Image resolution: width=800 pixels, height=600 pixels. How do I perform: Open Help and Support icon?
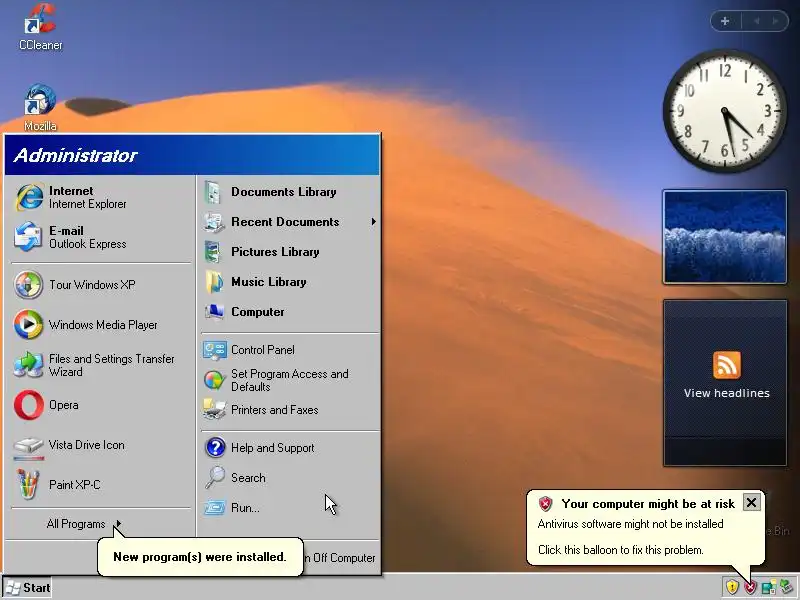215,447
